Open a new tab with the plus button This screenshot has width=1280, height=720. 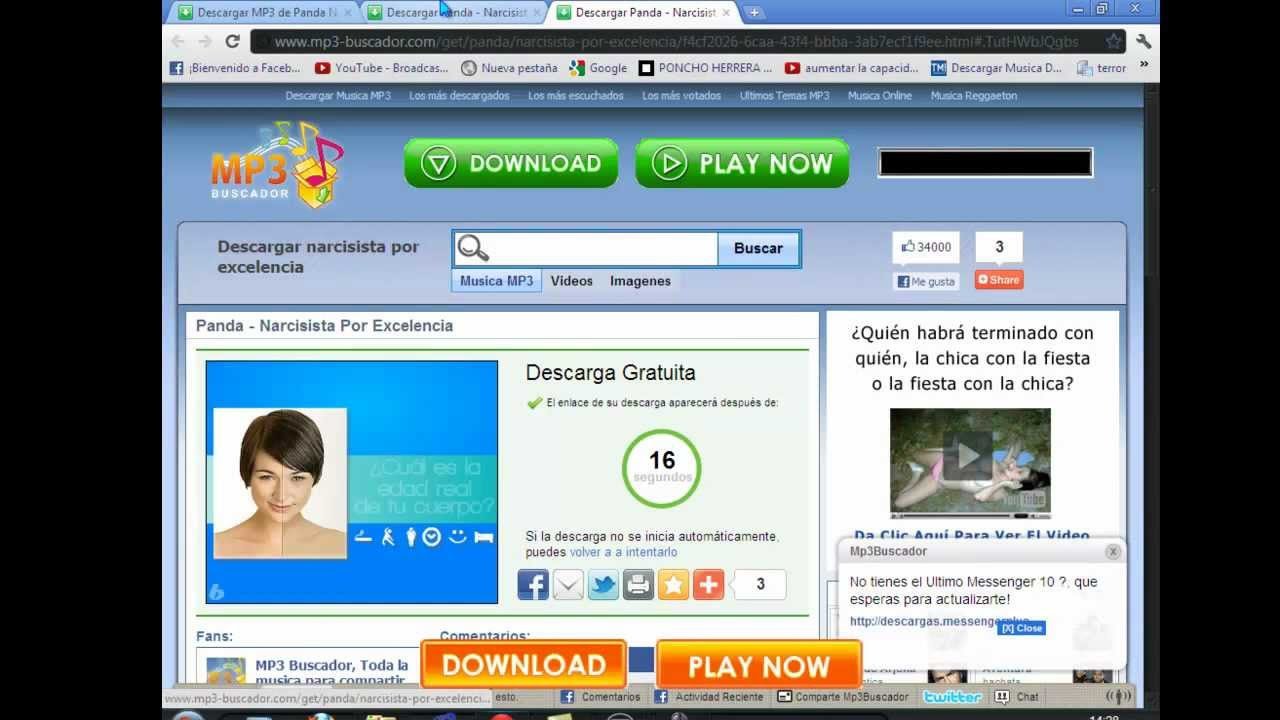tap(754, 13)
